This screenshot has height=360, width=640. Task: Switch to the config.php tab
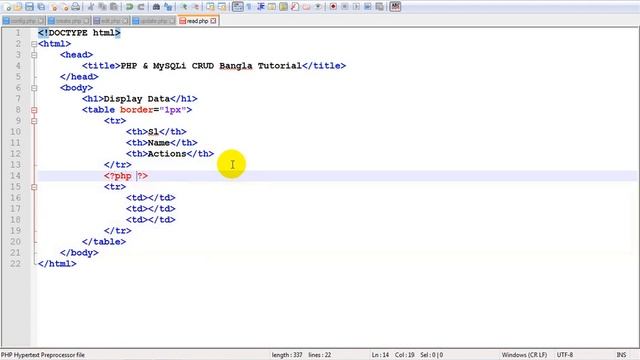click(x=23, y=21)
